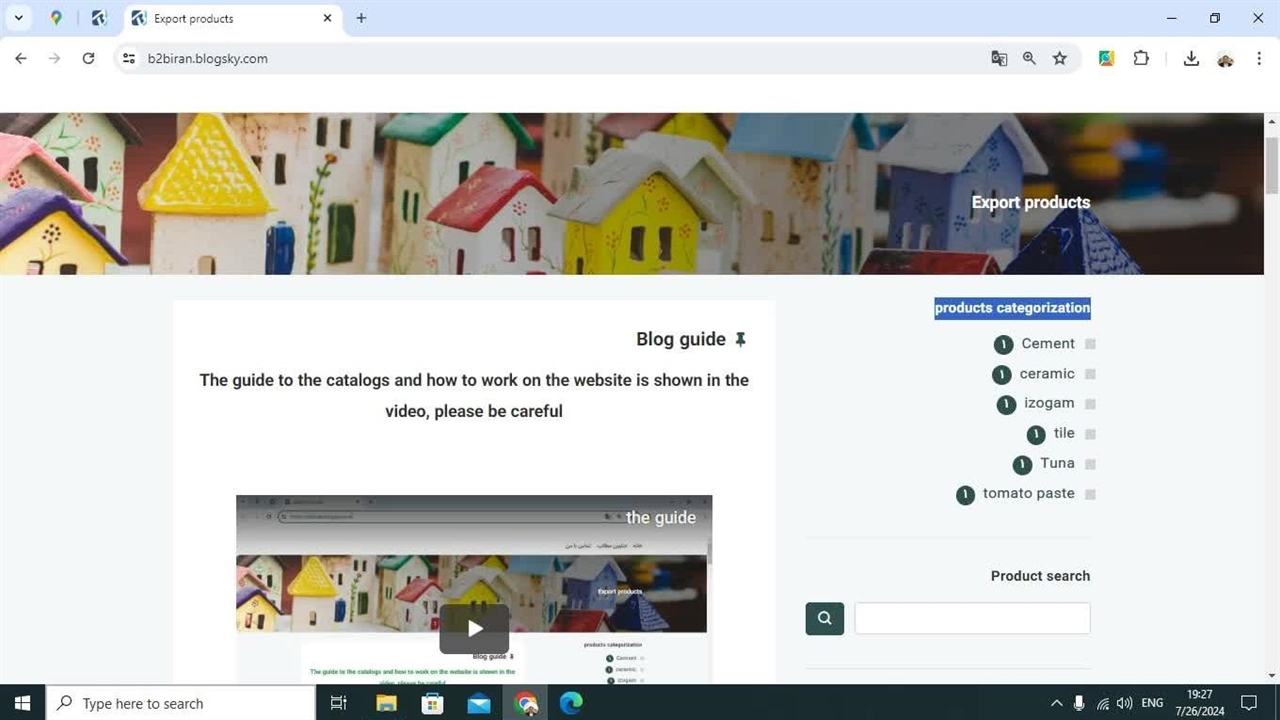
Task: Open Chrome three-dot menu
Action: tap(1259, 59)
